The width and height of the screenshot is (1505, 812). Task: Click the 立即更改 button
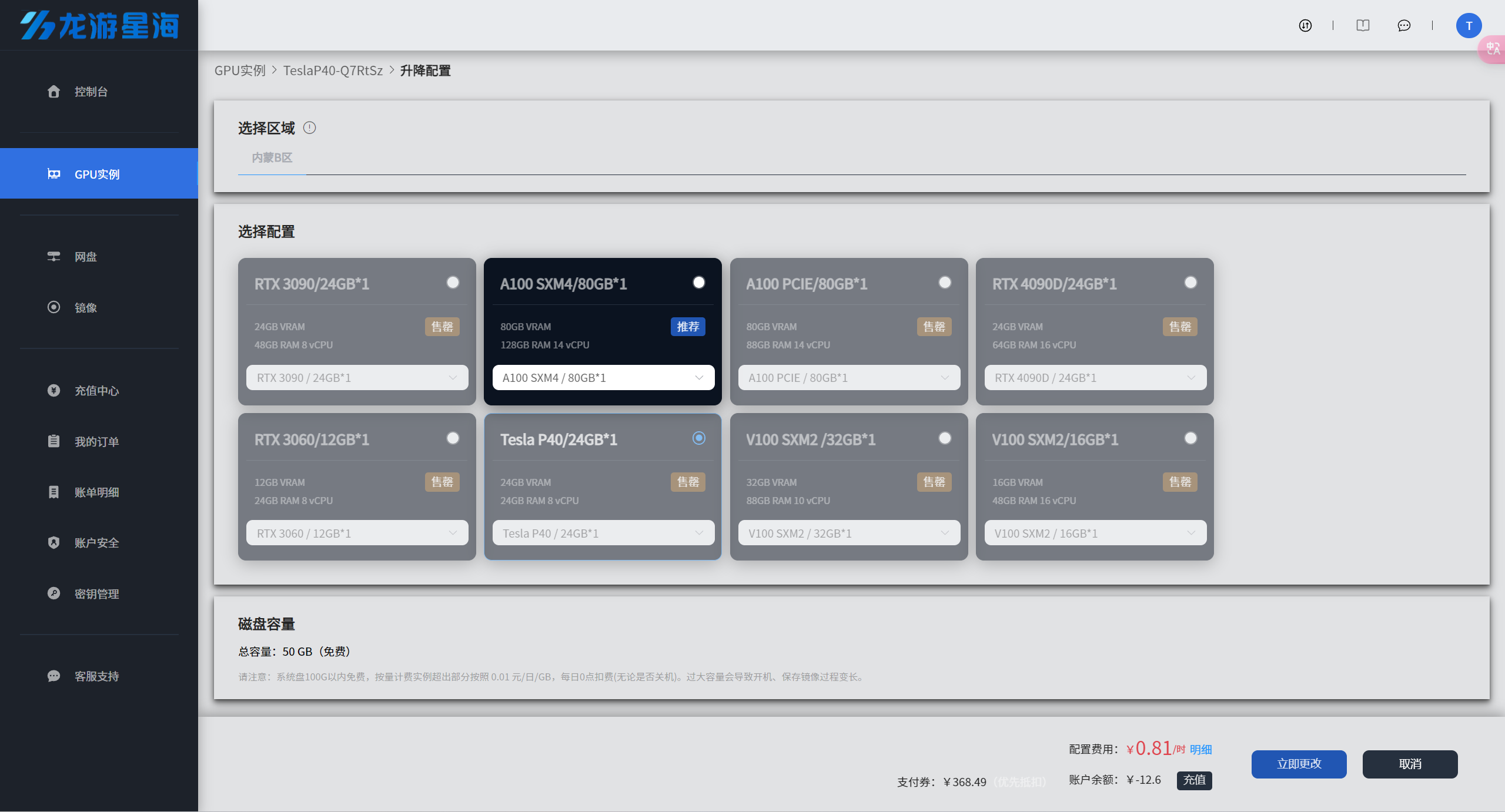tap(1299, 764)
